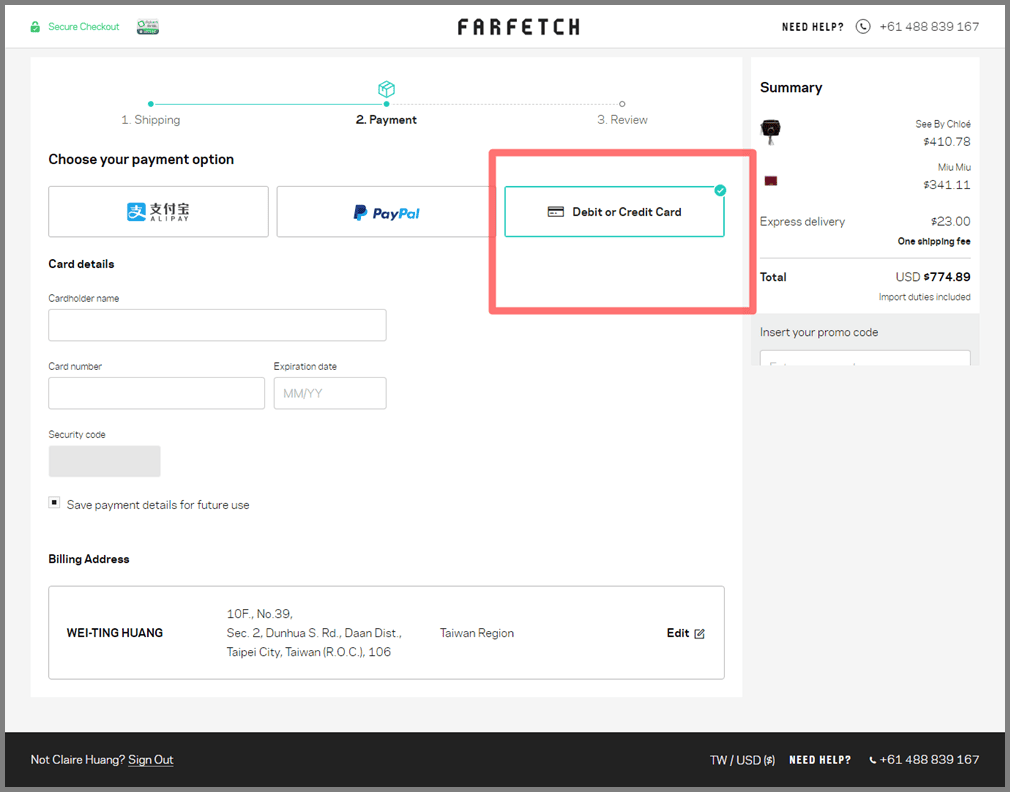Screen dimensions: 1010x792
Task: Click the edit pencil icon in Billing Address
Action: pyautogui.click(x=700, y=634)
